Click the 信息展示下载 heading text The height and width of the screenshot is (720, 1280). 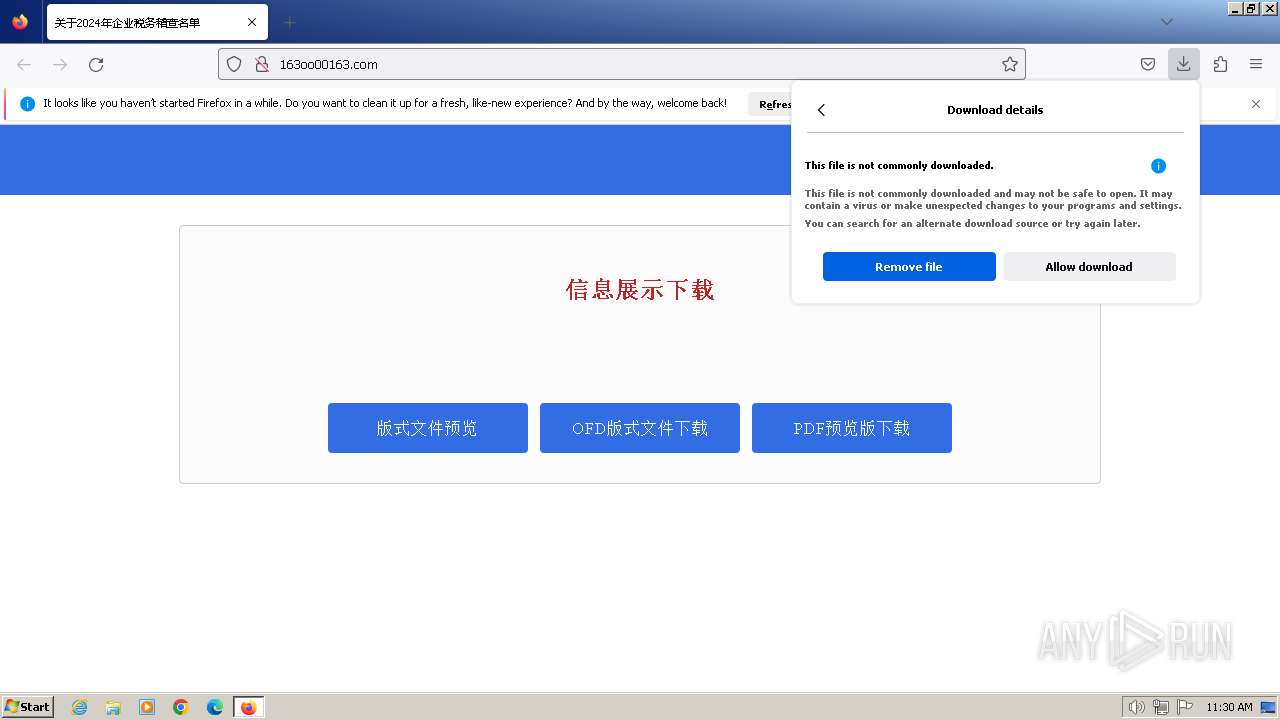coord(640,290)
